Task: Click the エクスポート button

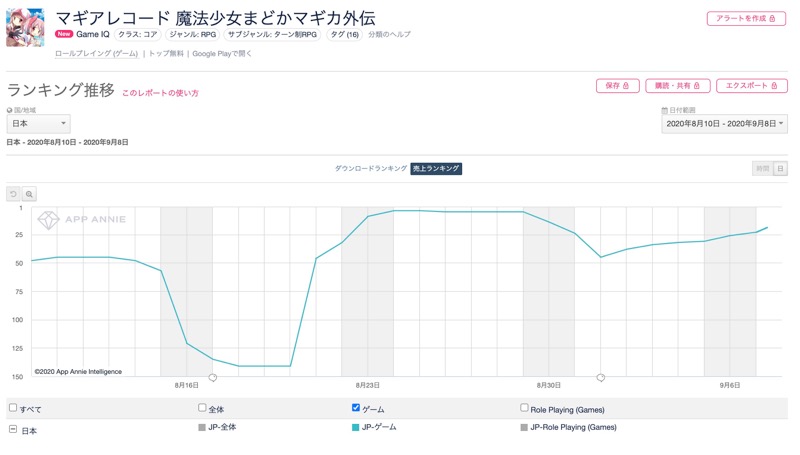Action: [x=752, y=86]
